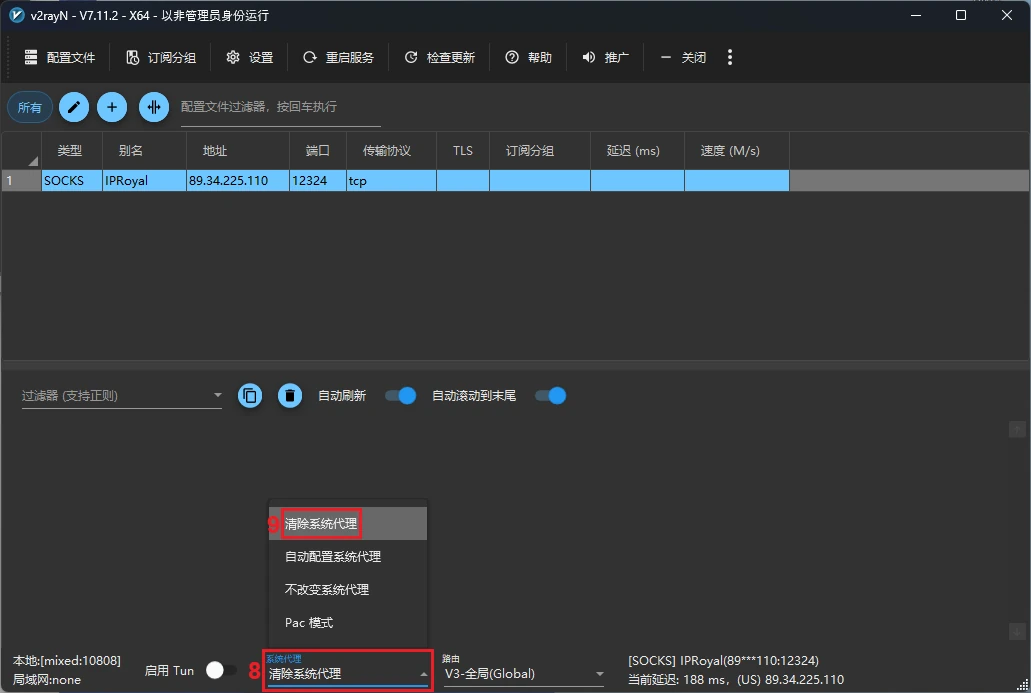Open the three-dot more options menu
The width and height of the screenshot is (1031, 693).
[730, 57]
